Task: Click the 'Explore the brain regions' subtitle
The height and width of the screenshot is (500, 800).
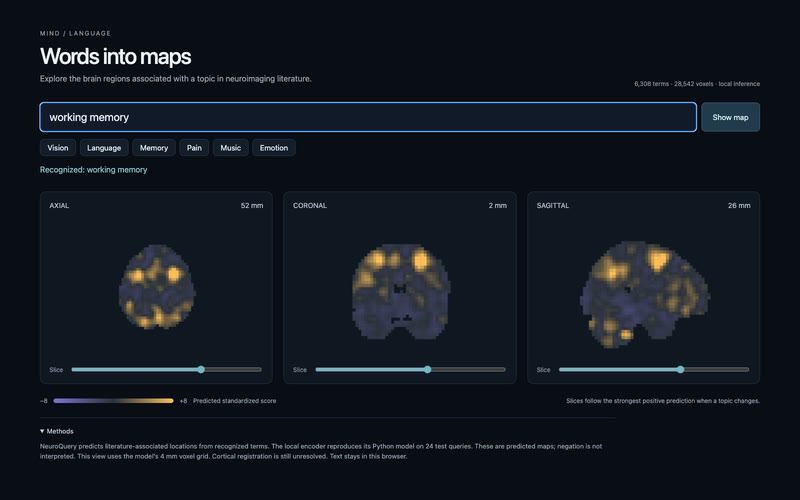Action: (176, 79)
